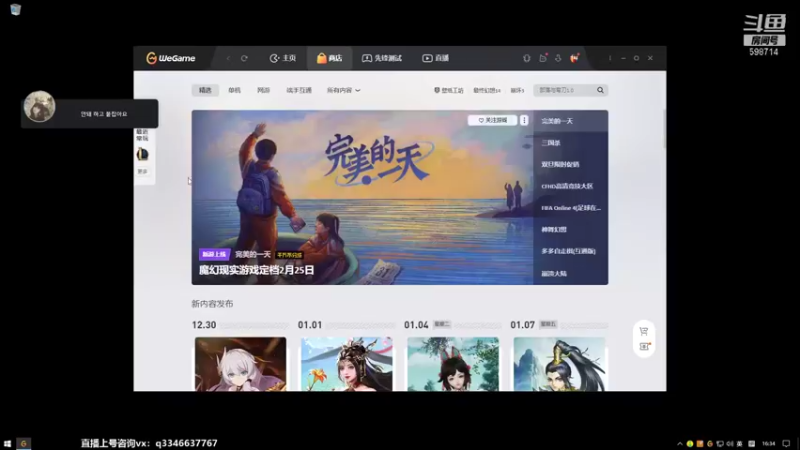Click the WeGame taskbar icon
Viewport: 800px width, 450px height.
[x=23, y=444]
